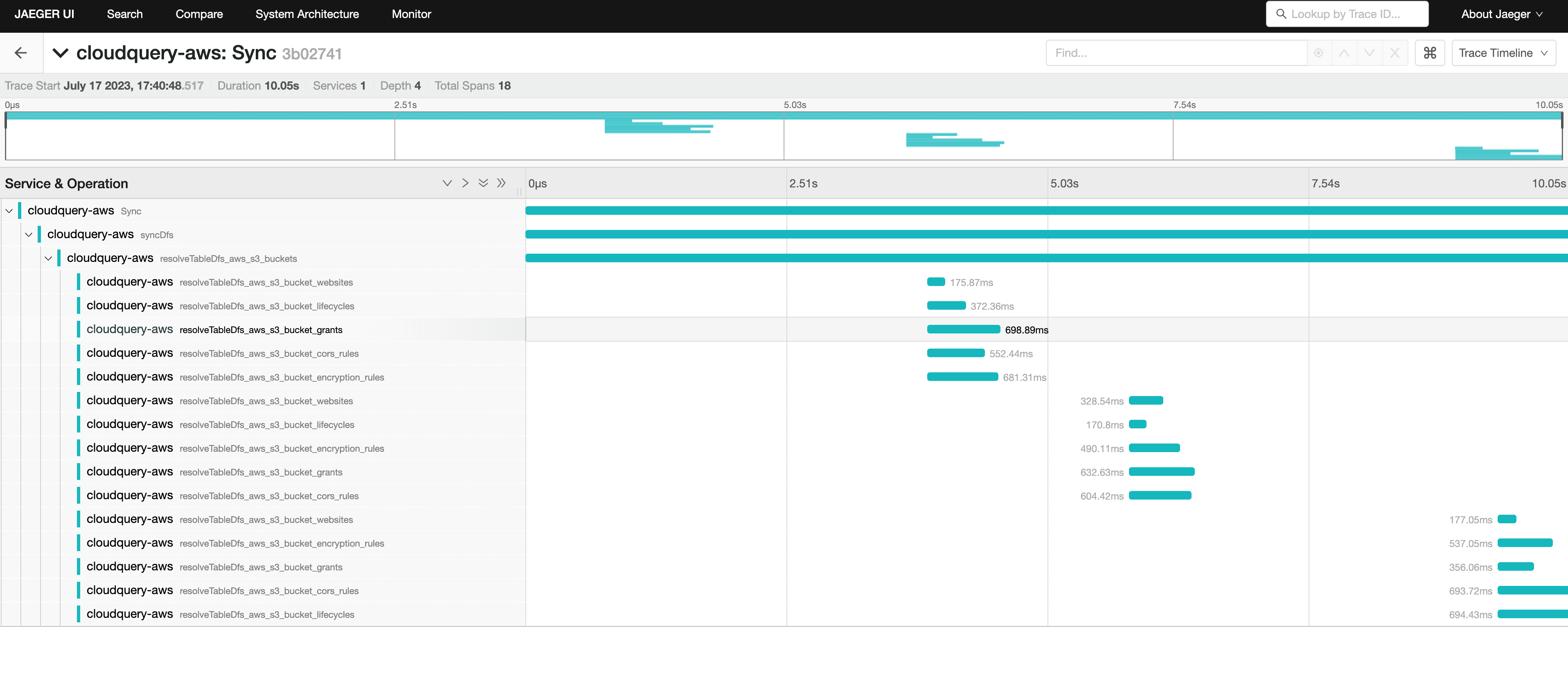Collapse resolveTableDfs_aws_s3_buckets span children
Viewport: 1568px width, 689px height.
coord(48,258)
